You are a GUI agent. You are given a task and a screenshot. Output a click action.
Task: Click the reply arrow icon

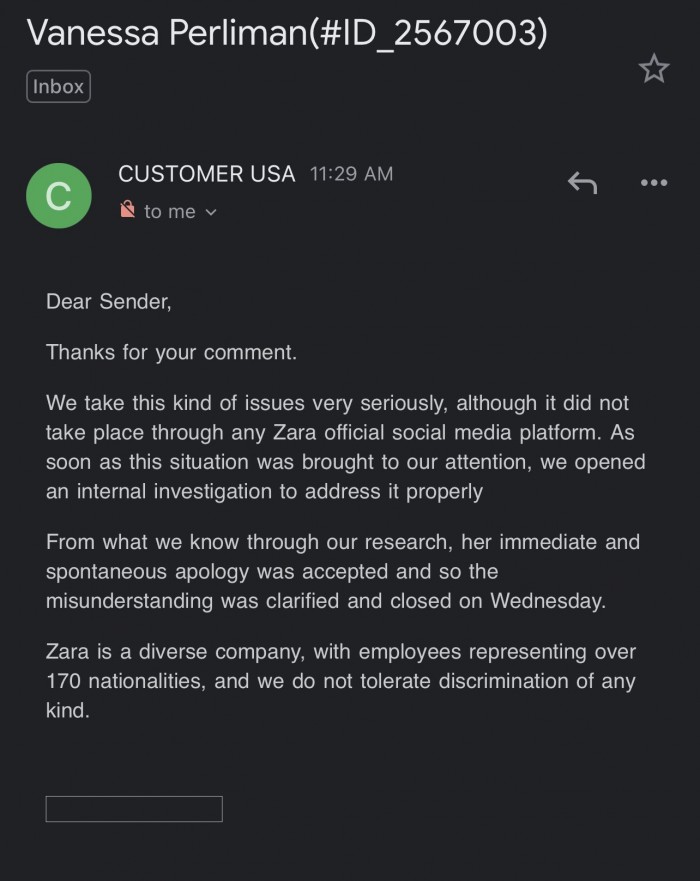(x=582, y=182)
